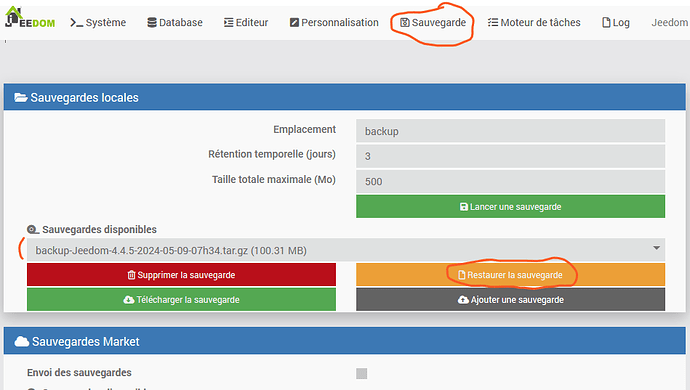Image resolution: width=690 pixels, height=390 pixels.
Task: Open Moteur de tâches menu
Action: [534, 22]
